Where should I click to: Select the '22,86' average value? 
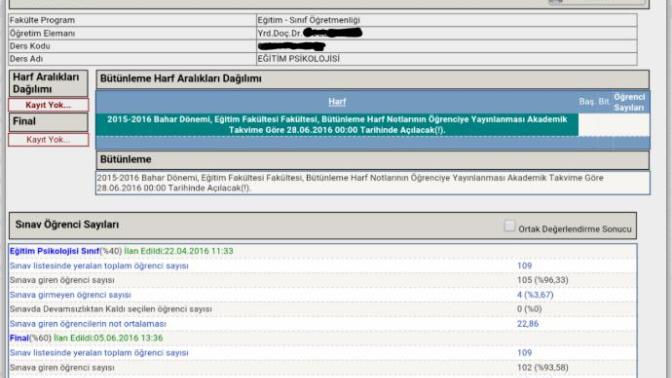tap(528, 324)
